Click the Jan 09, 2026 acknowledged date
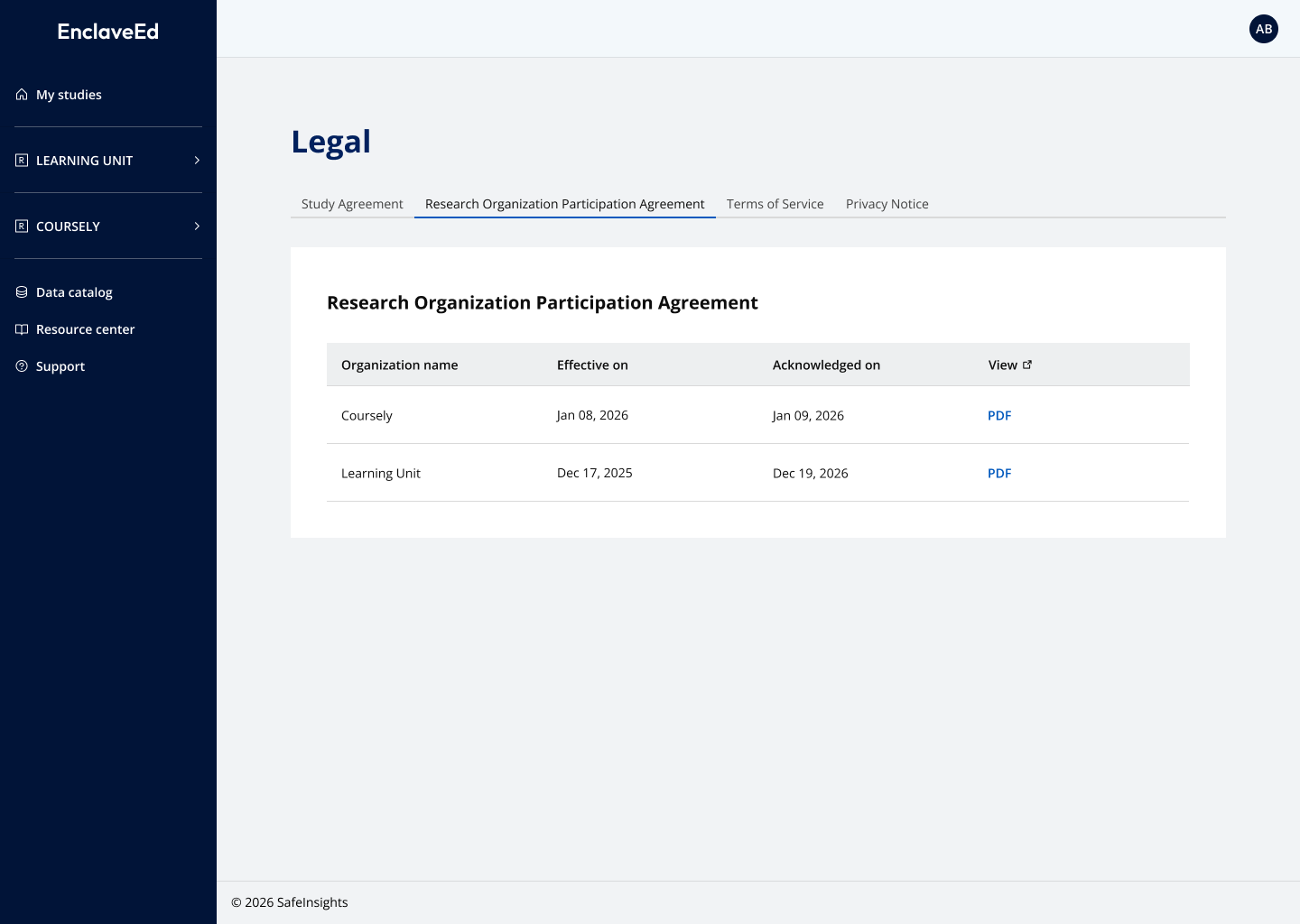 point(808,415)
